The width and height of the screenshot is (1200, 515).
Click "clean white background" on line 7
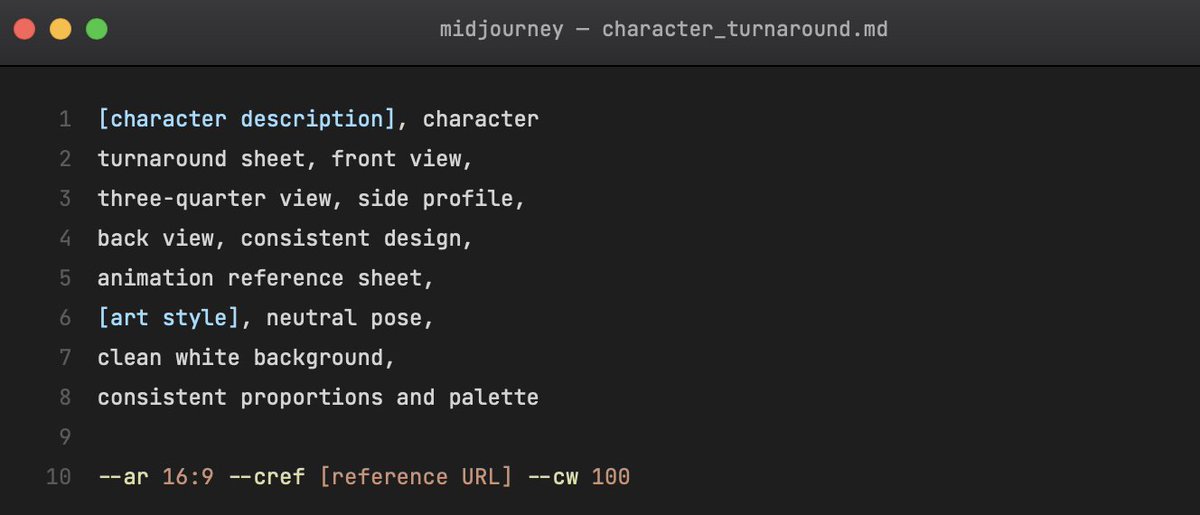[x=240, y=357]
